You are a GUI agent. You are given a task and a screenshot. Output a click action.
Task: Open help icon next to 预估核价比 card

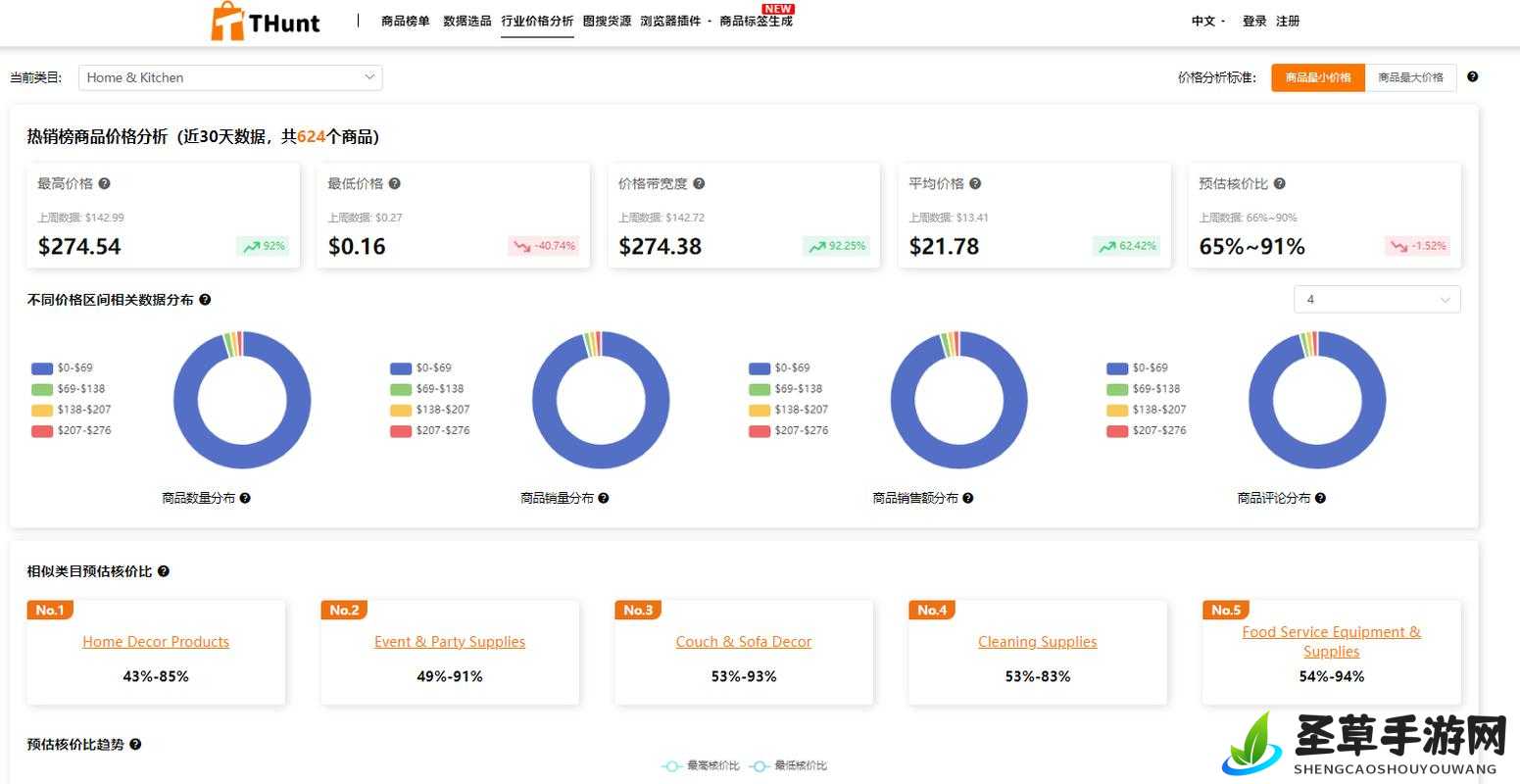click(x=1280, y=183)
